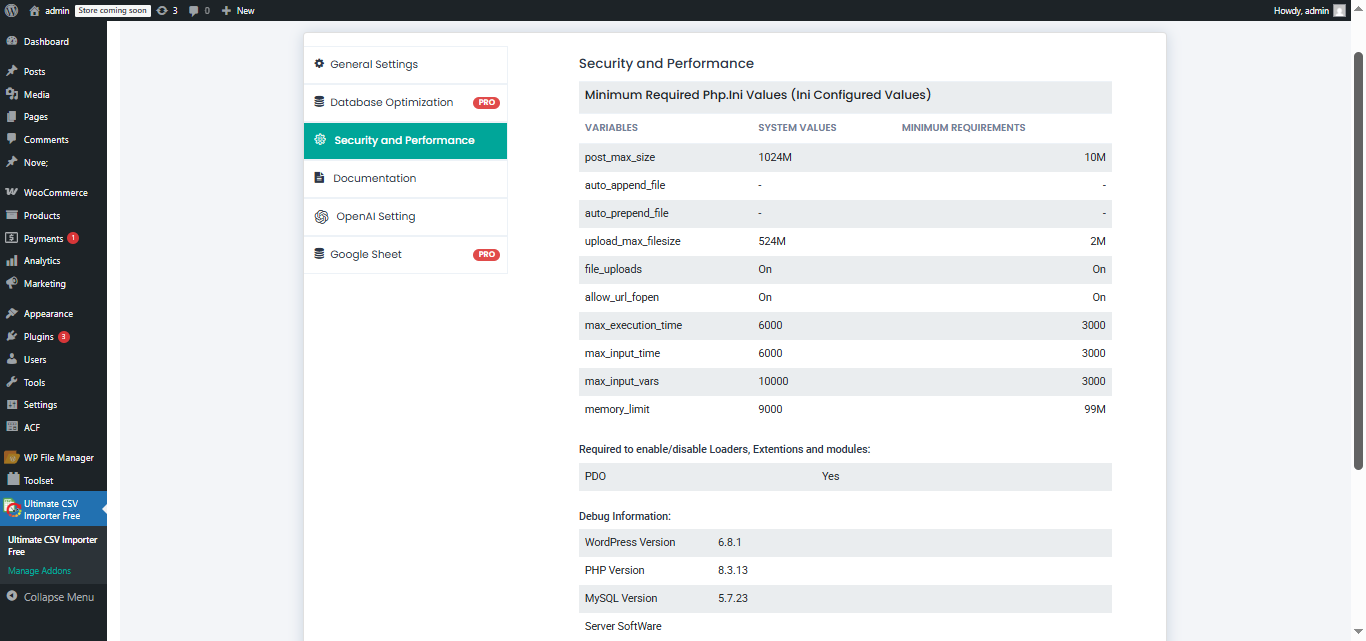Click the Google Sheet stack icon
Image resolution: width=1366 pixels, height=641 pixels.
[321, 254]
